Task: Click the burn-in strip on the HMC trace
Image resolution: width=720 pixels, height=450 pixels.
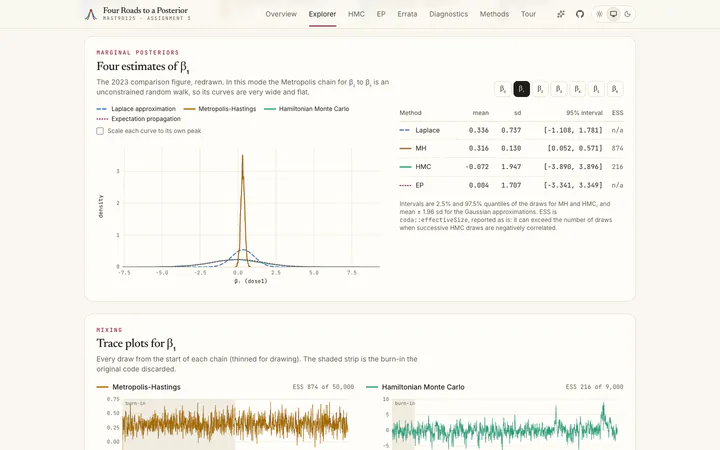Action: (x=403, y=425)
